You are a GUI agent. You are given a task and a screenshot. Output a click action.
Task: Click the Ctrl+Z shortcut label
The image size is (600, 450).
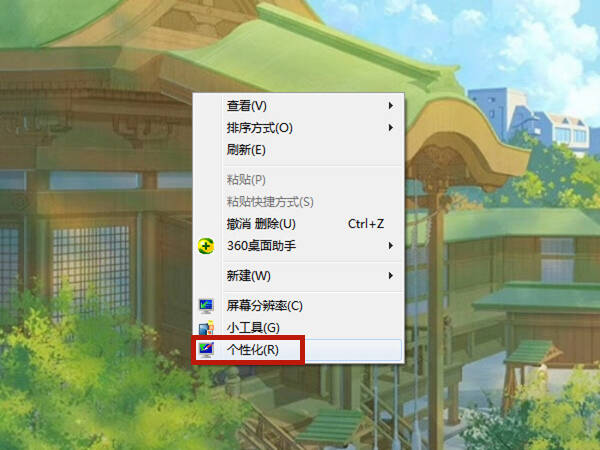tap(366, 224)
